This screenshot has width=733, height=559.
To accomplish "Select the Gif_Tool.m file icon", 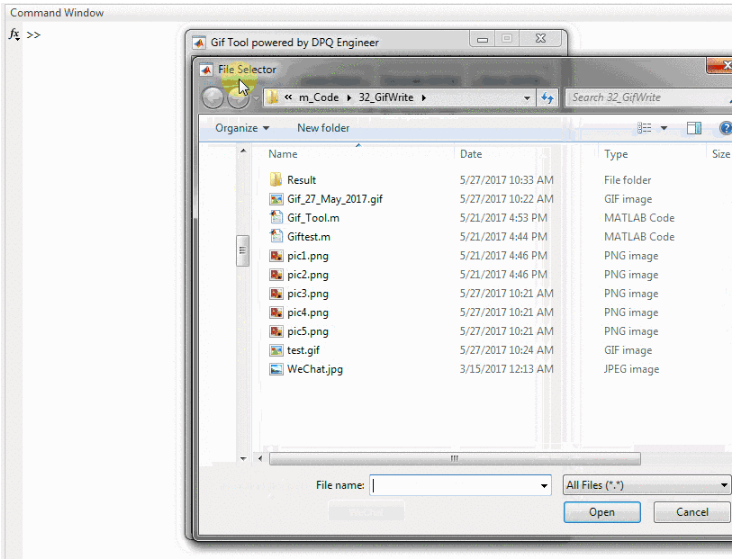I will pos(276,217).
